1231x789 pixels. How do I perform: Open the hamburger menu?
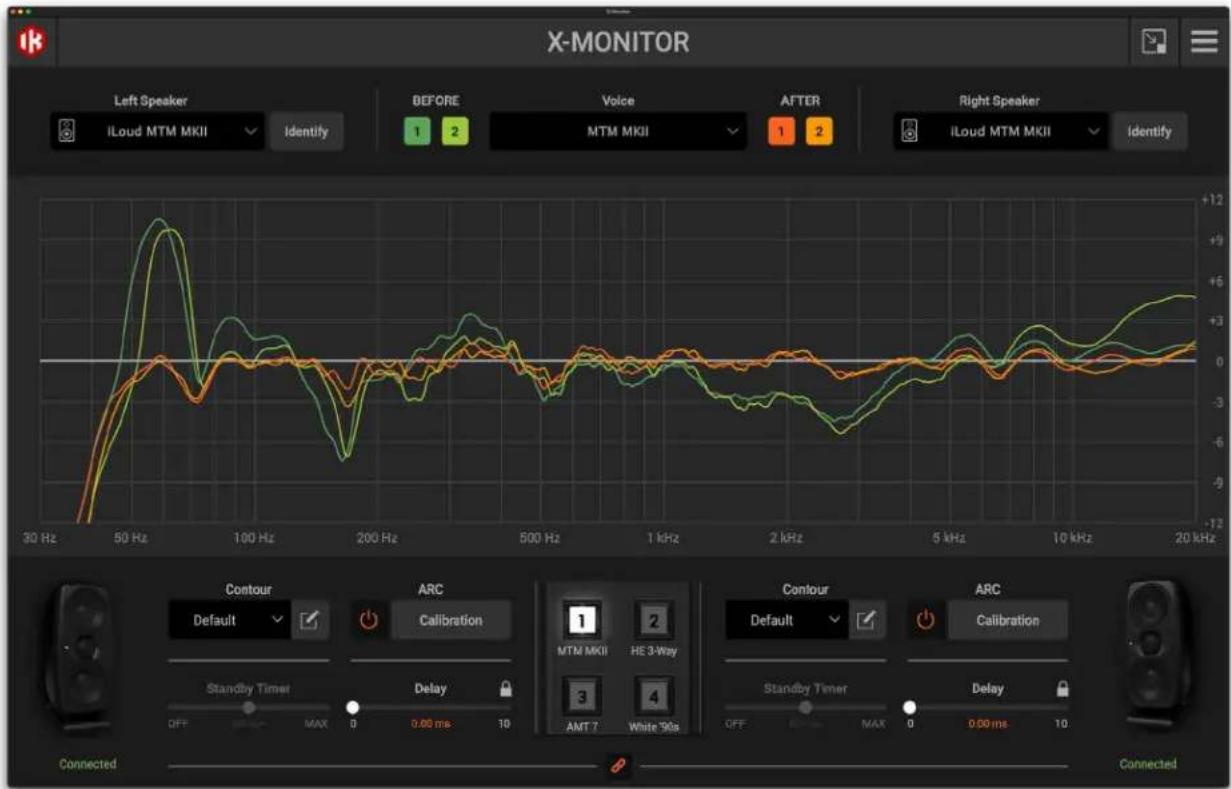(1204, 42)
